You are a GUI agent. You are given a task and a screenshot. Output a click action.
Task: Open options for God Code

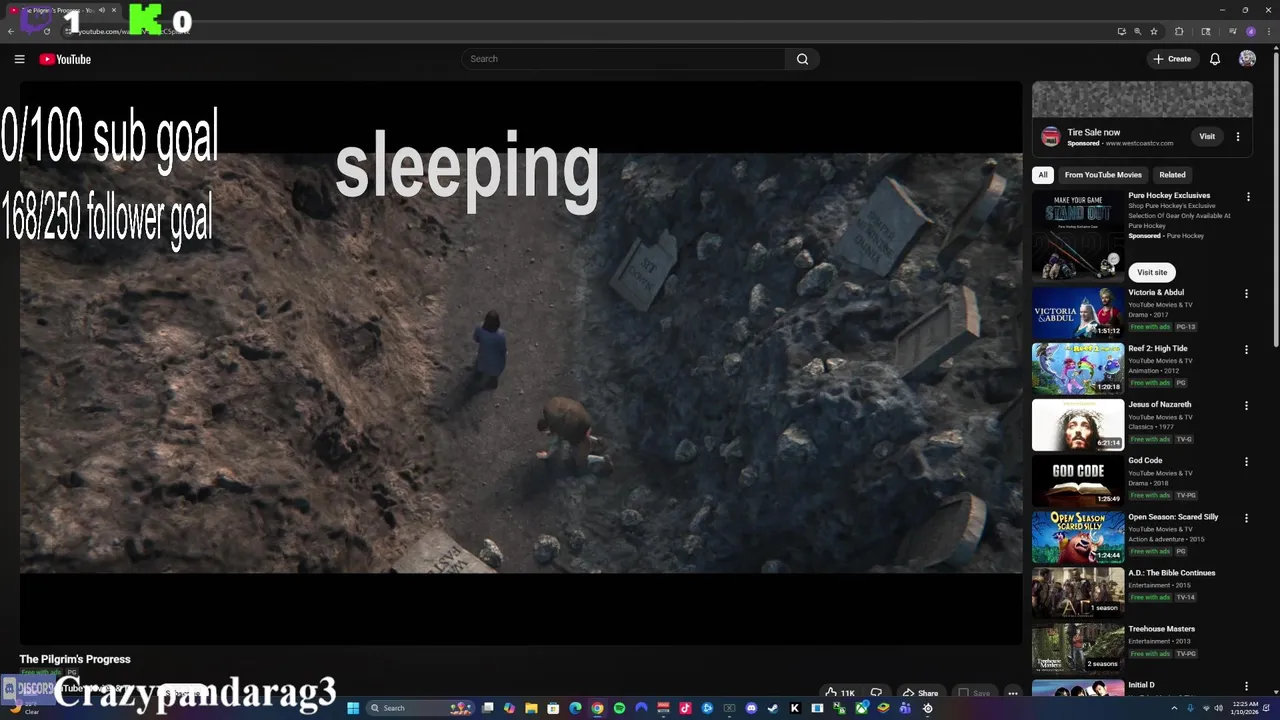point(1246,462)
